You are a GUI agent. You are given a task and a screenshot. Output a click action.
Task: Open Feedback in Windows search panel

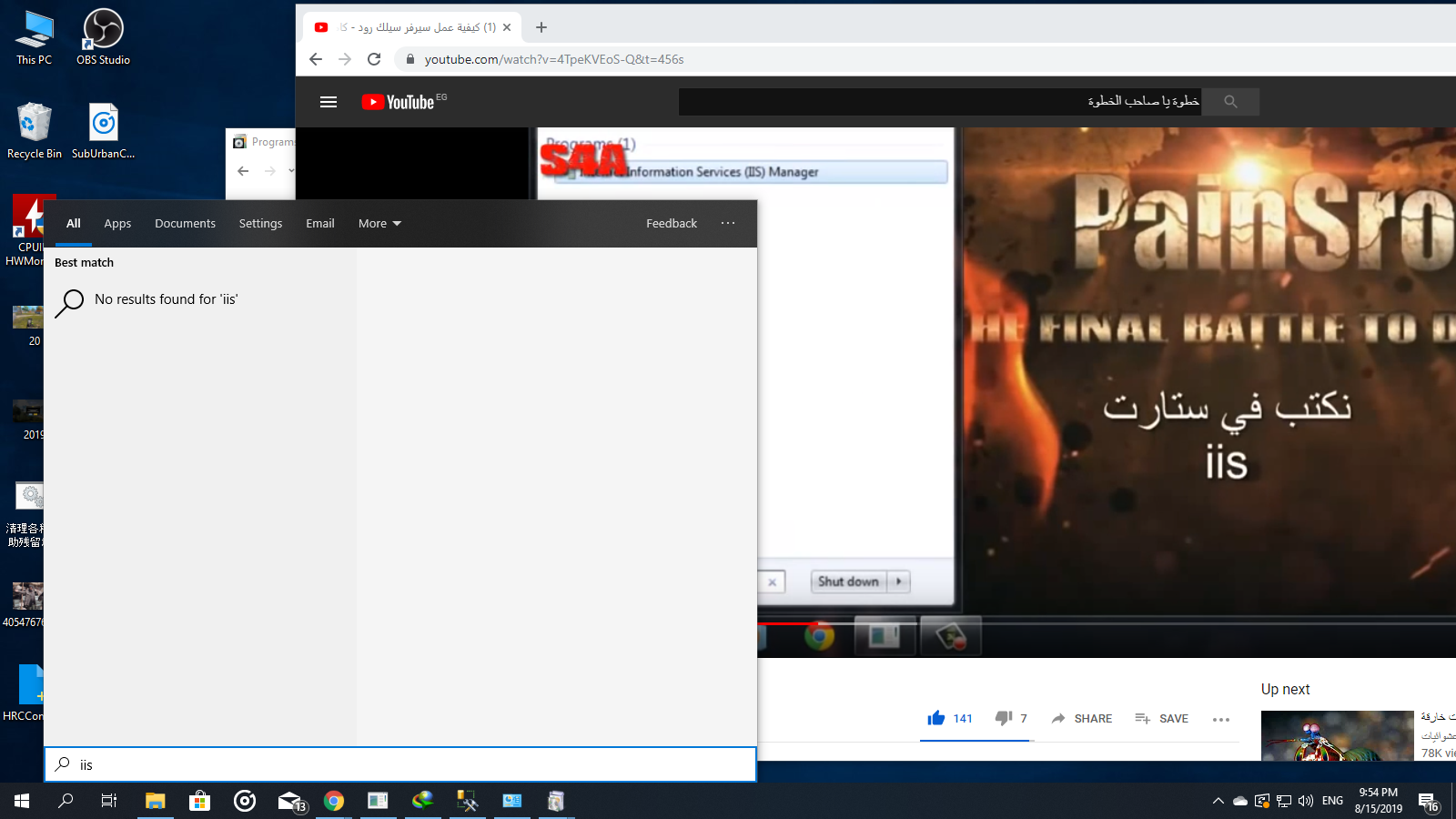(672, 223)
